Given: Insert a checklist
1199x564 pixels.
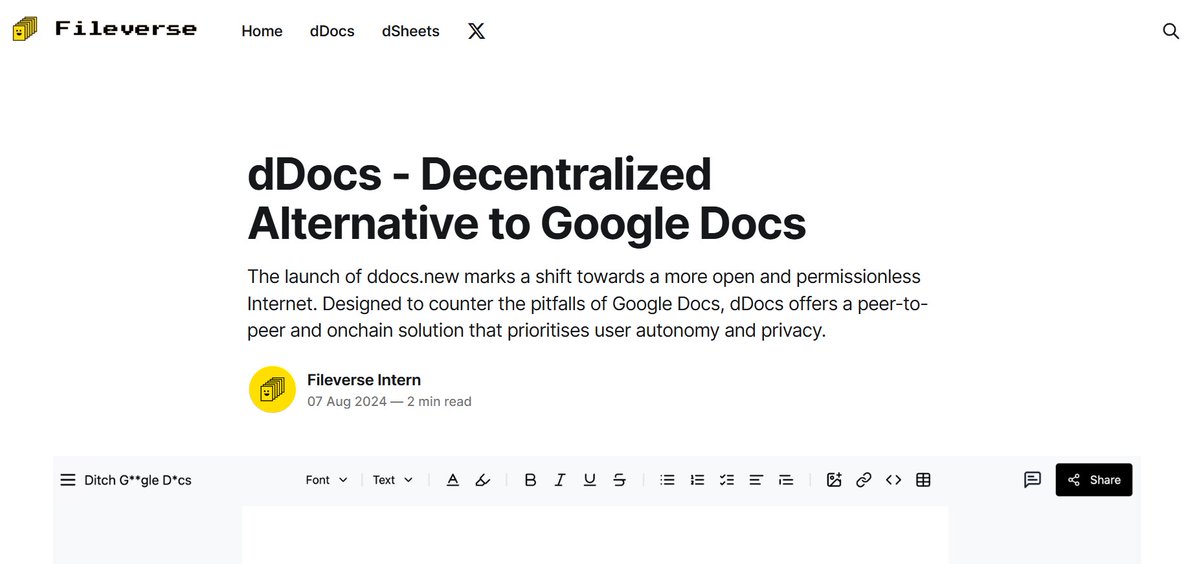Looking at the screenshot, I should pos(727,480).
